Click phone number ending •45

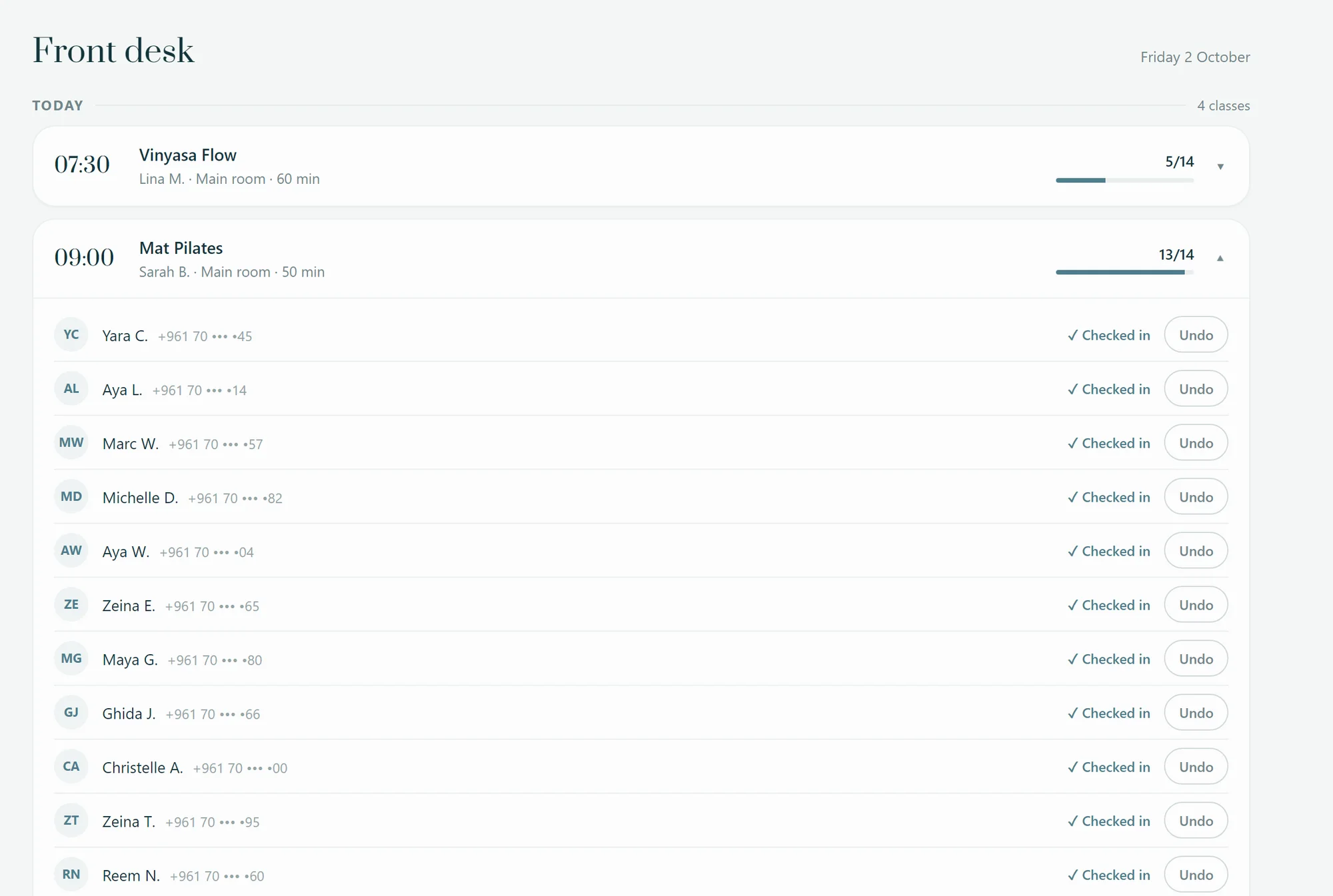(205, 336)
